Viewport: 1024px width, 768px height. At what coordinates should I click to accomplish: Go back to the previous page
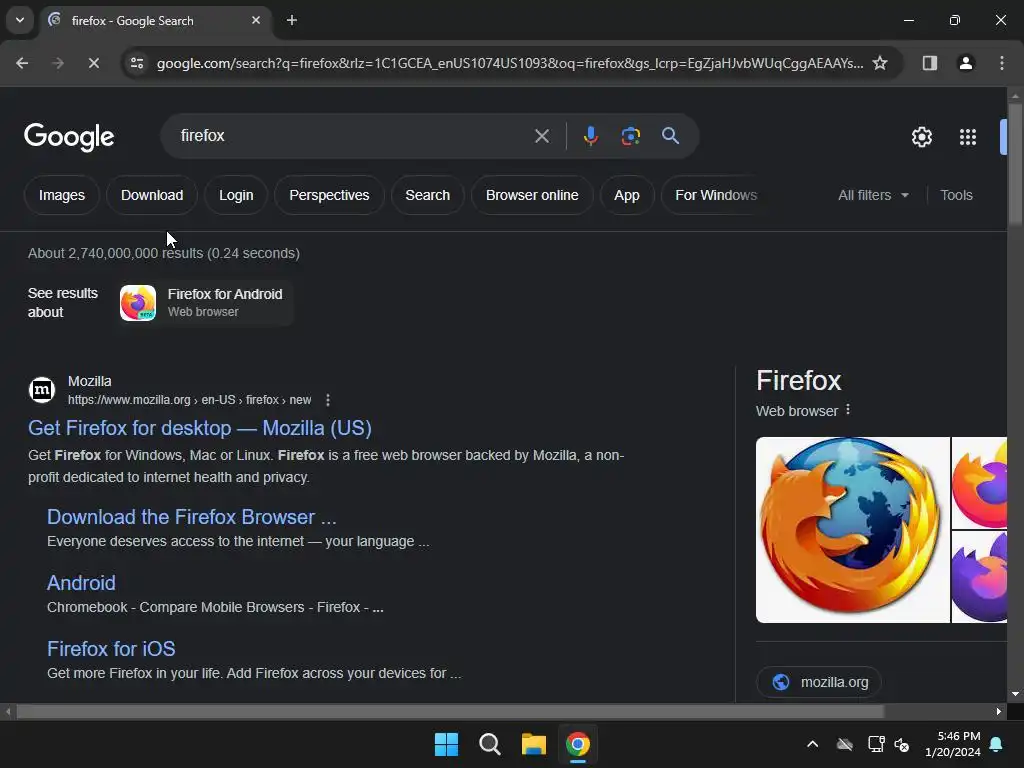22,63
